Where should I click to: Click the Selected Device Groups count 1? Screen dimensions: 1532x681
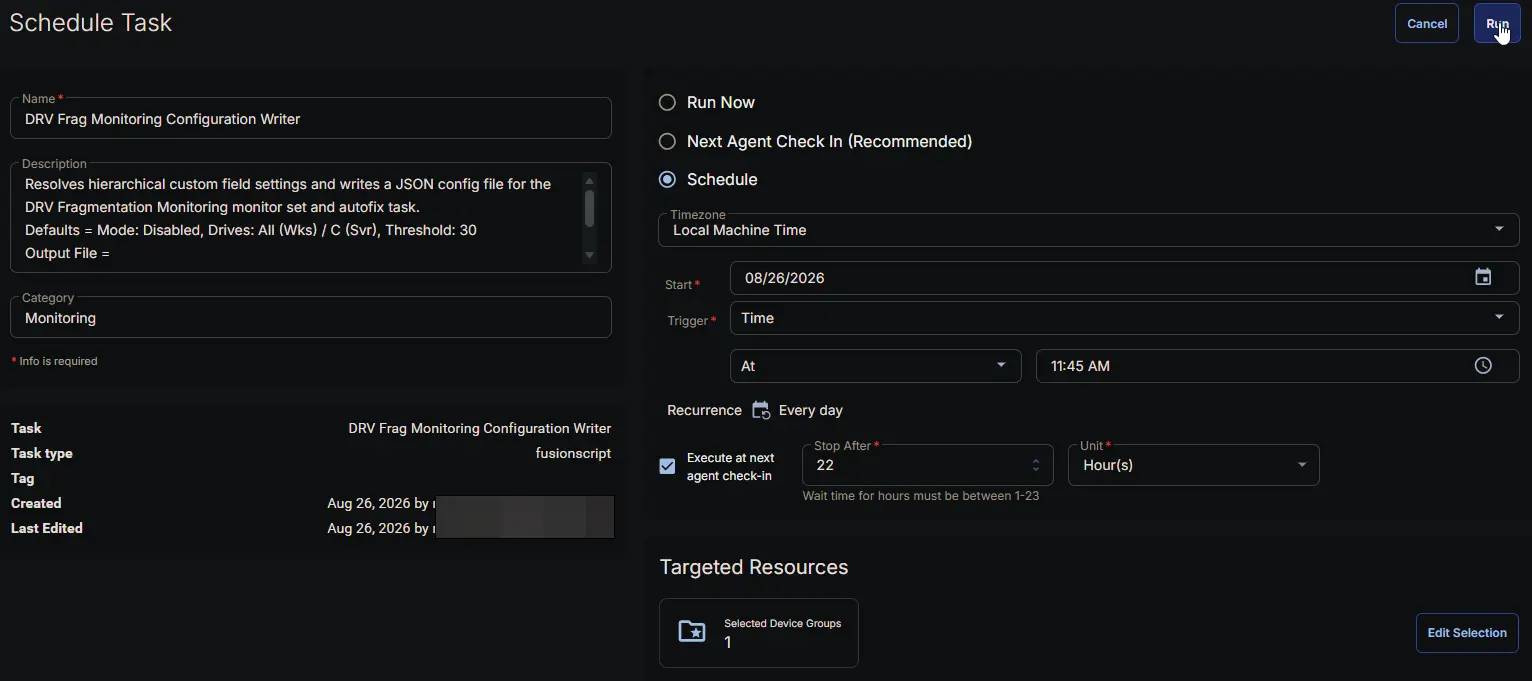coord(728,643)
